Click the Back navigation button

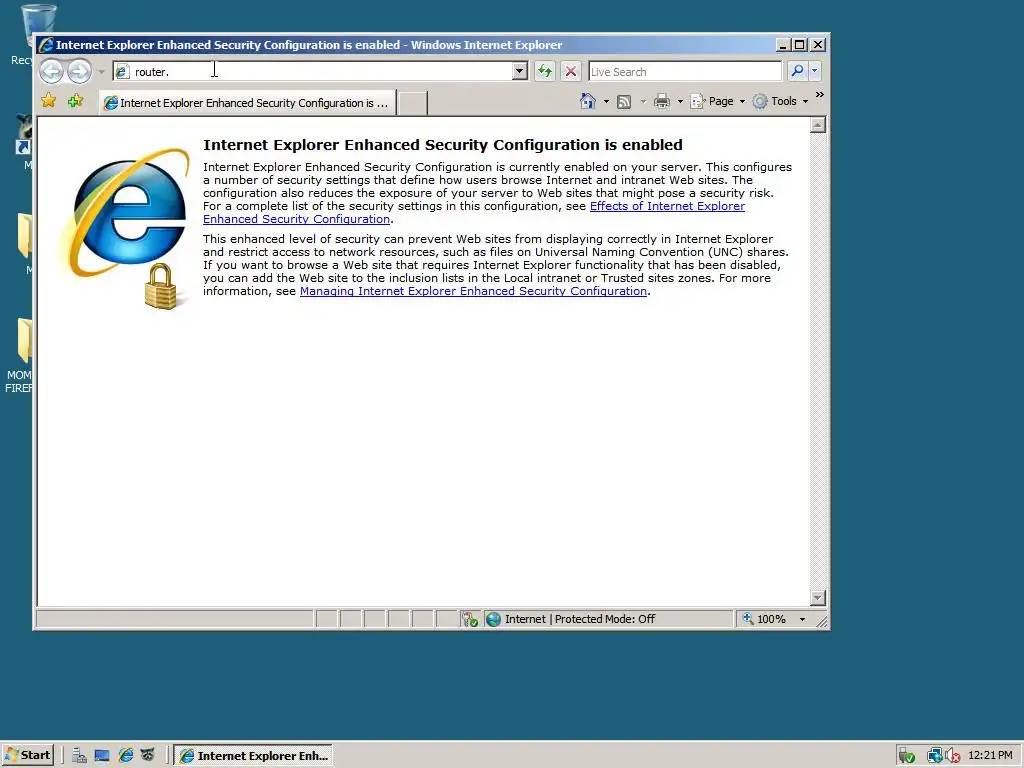52,71
